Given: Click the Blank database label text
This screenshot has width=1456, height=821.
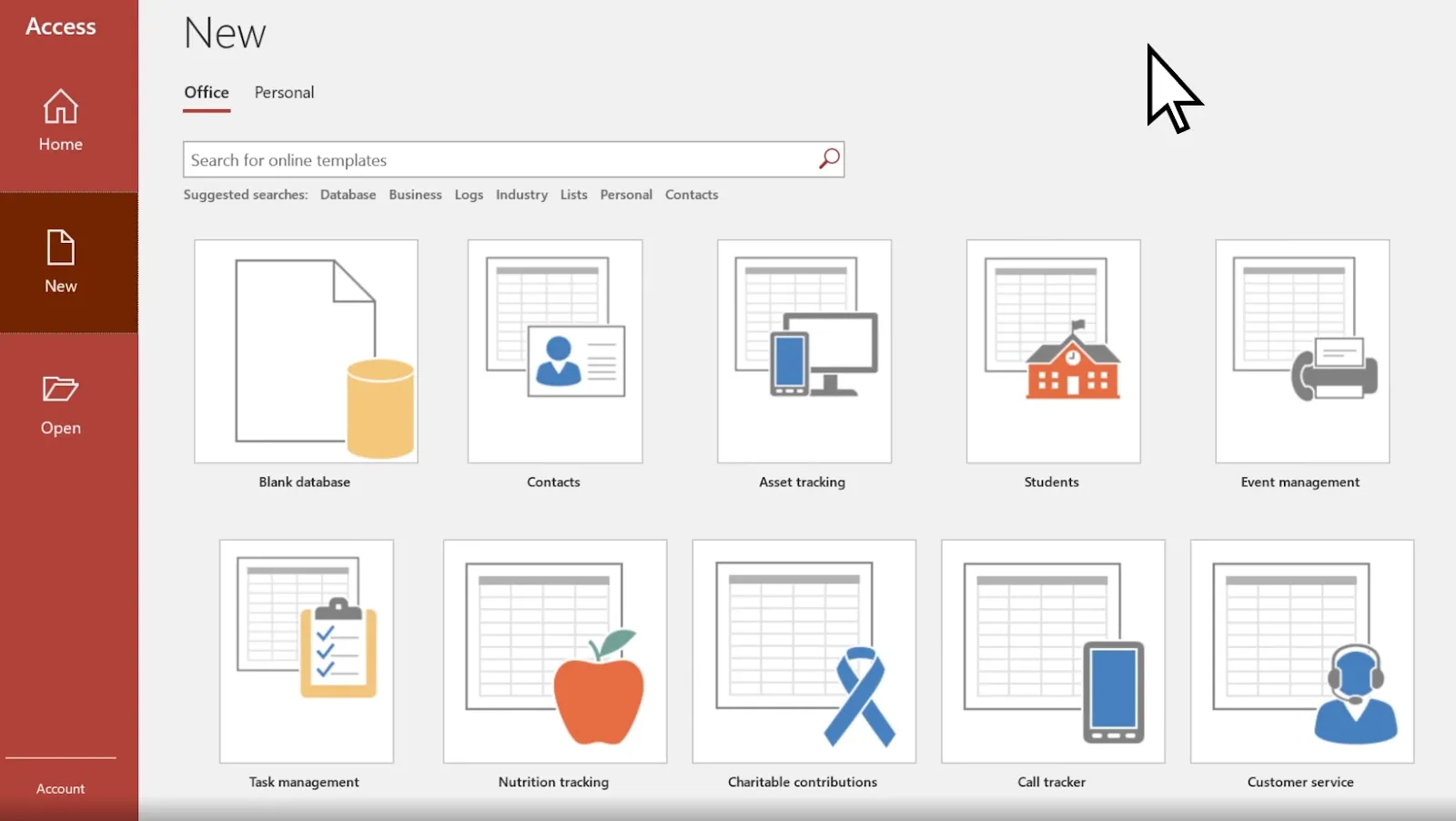Looking at the screenshot, I should [x=304, y=482].
